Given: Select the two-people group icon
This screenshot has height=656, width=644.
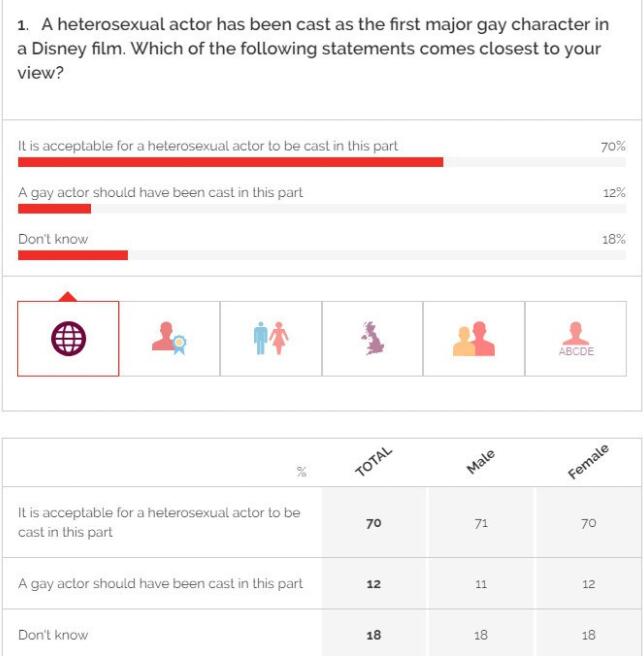Looking at the screenshot, I should [474, 339].
